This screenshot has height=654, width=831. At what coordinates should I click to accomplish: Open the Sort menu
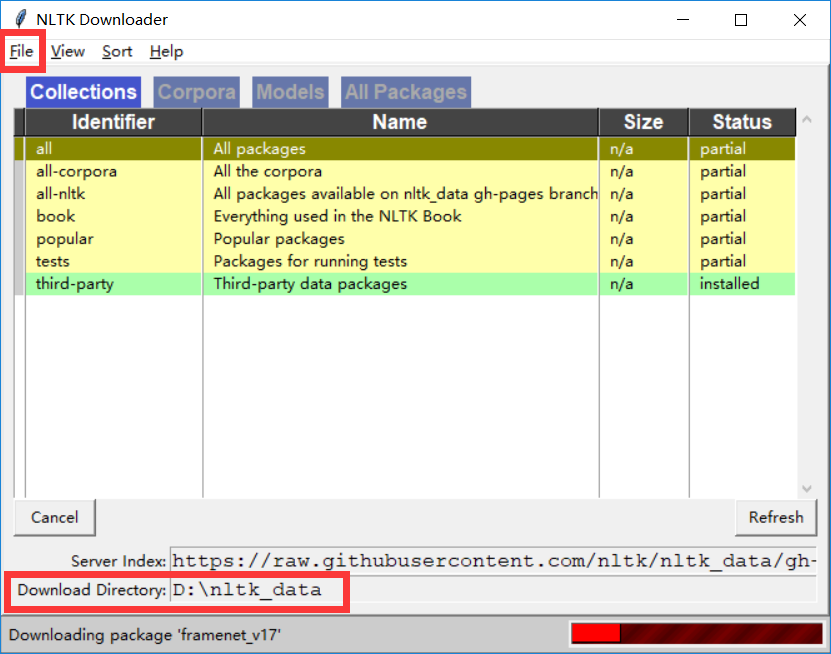pos(116,51)
